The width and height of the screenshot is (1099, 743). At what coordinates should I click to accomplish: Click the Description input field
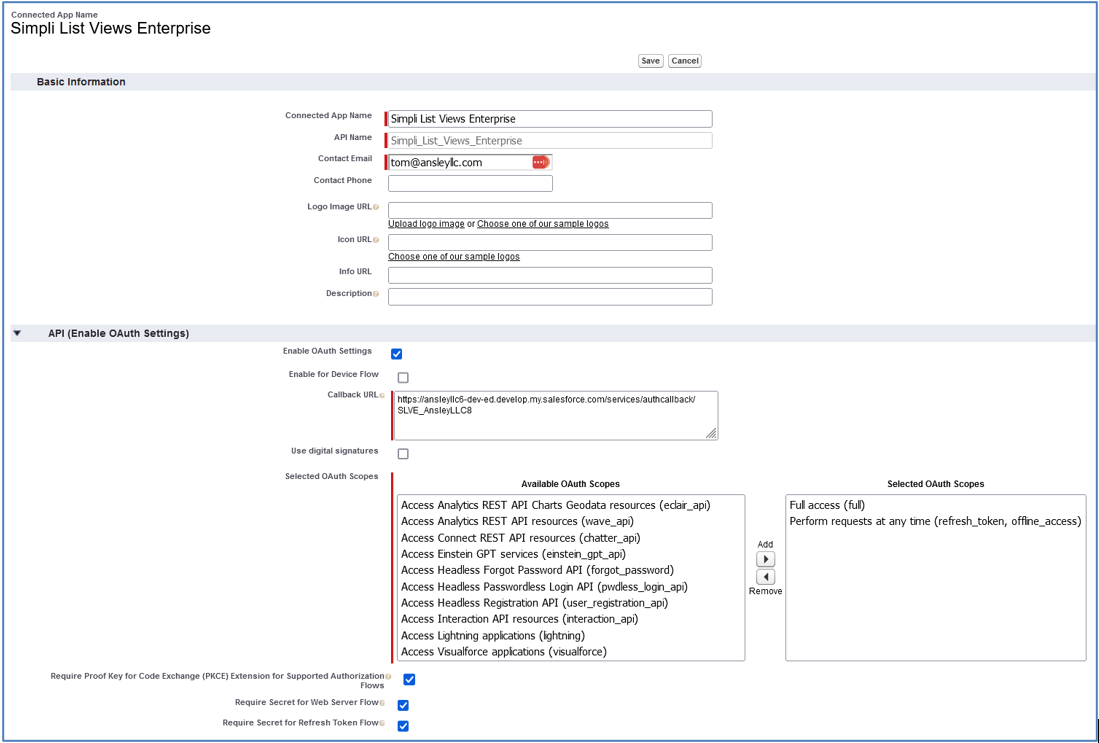point(550,296)
